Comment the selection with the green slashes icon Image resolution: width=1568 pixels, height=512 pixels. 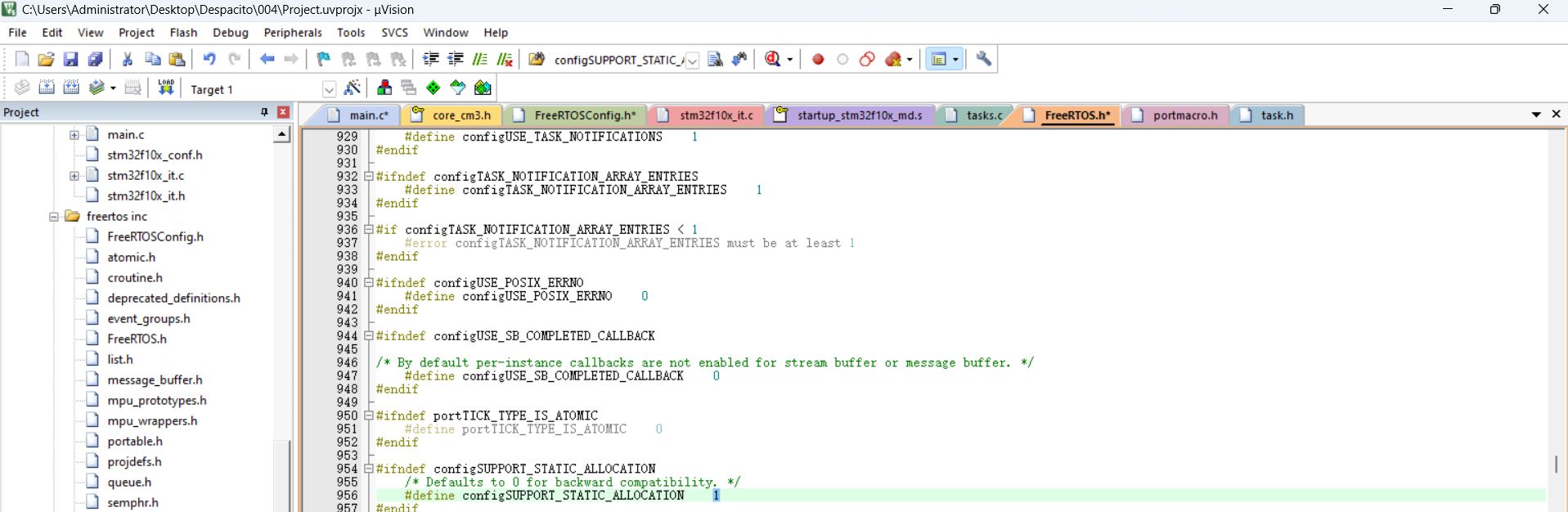[x=480, y=59]
